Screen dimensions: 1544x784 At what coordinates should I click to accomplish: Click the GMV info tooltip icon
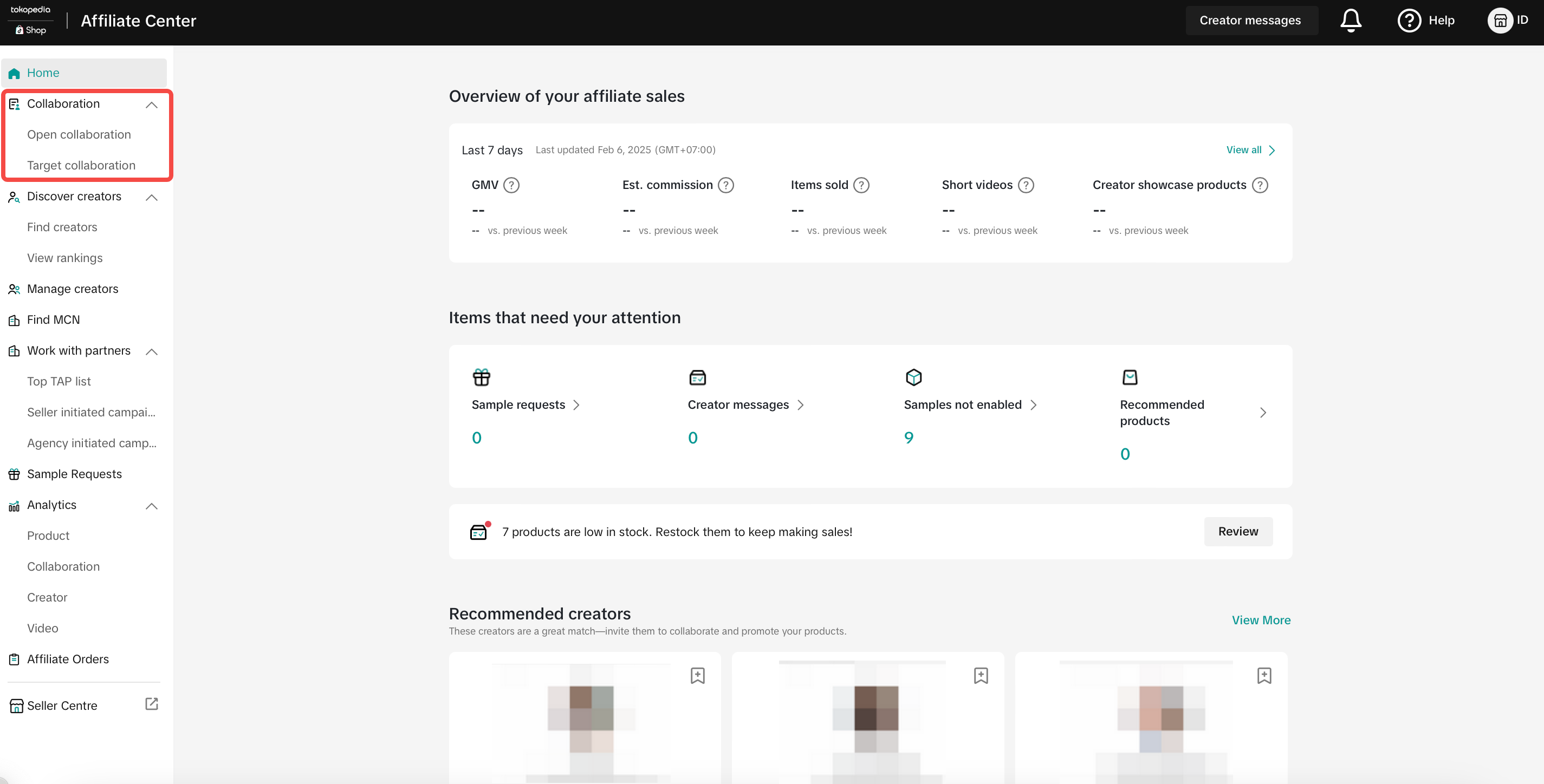511,185
